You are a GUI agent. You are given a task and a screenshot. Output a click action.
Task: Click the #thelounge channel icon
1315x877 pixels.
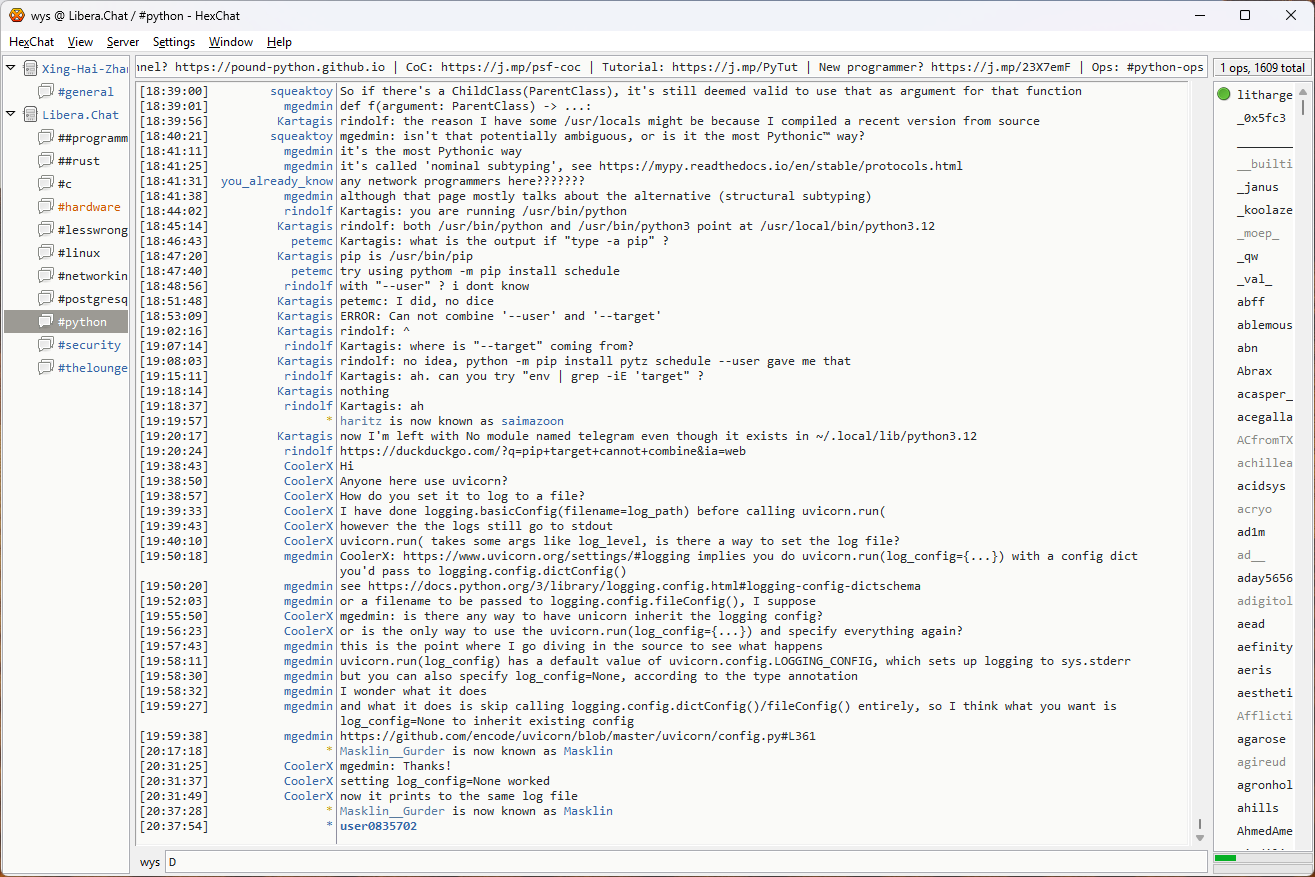coord(46,367)
